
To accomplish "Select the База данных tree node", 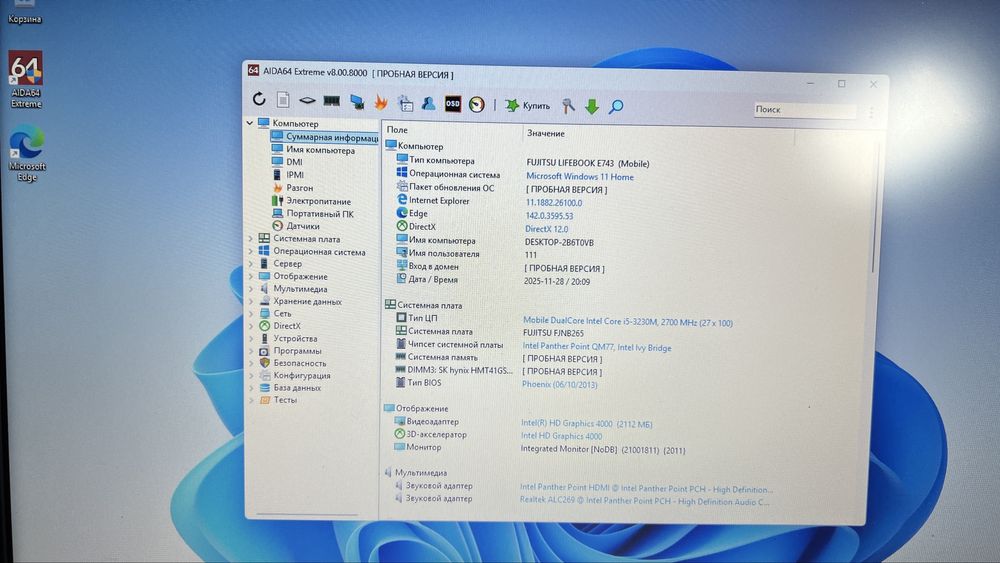I will pyautogui.click(x=290, y=388).
